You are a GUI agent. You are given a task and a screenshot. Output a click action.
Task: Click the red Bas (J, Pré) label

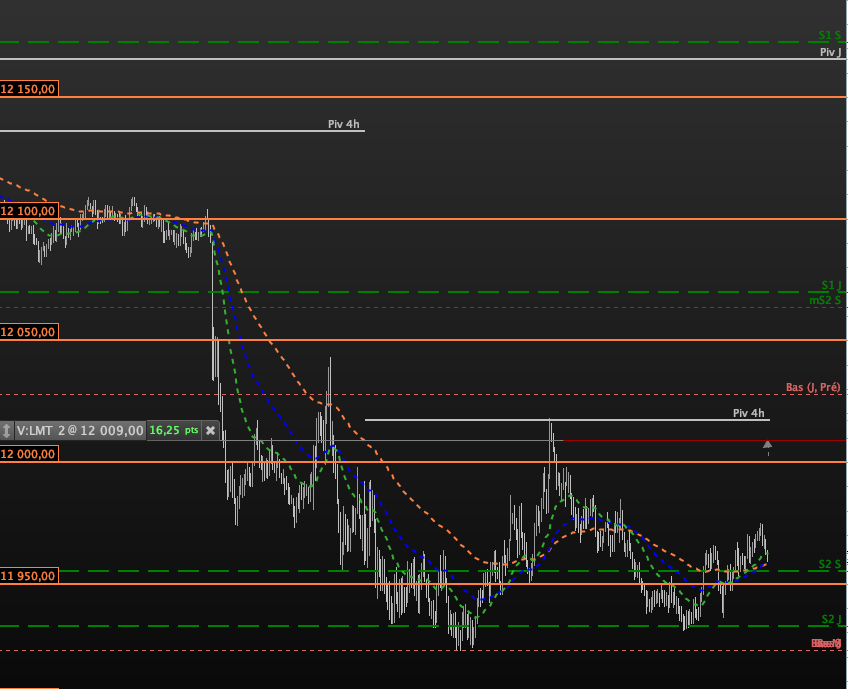point(813,387)
